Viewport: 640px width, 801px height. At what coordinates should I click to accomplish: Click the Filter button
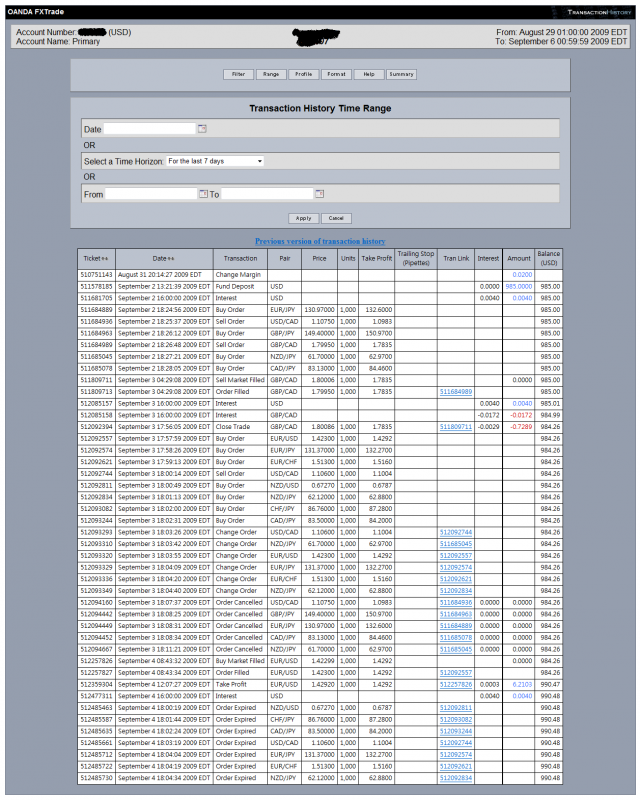(239, 74)
